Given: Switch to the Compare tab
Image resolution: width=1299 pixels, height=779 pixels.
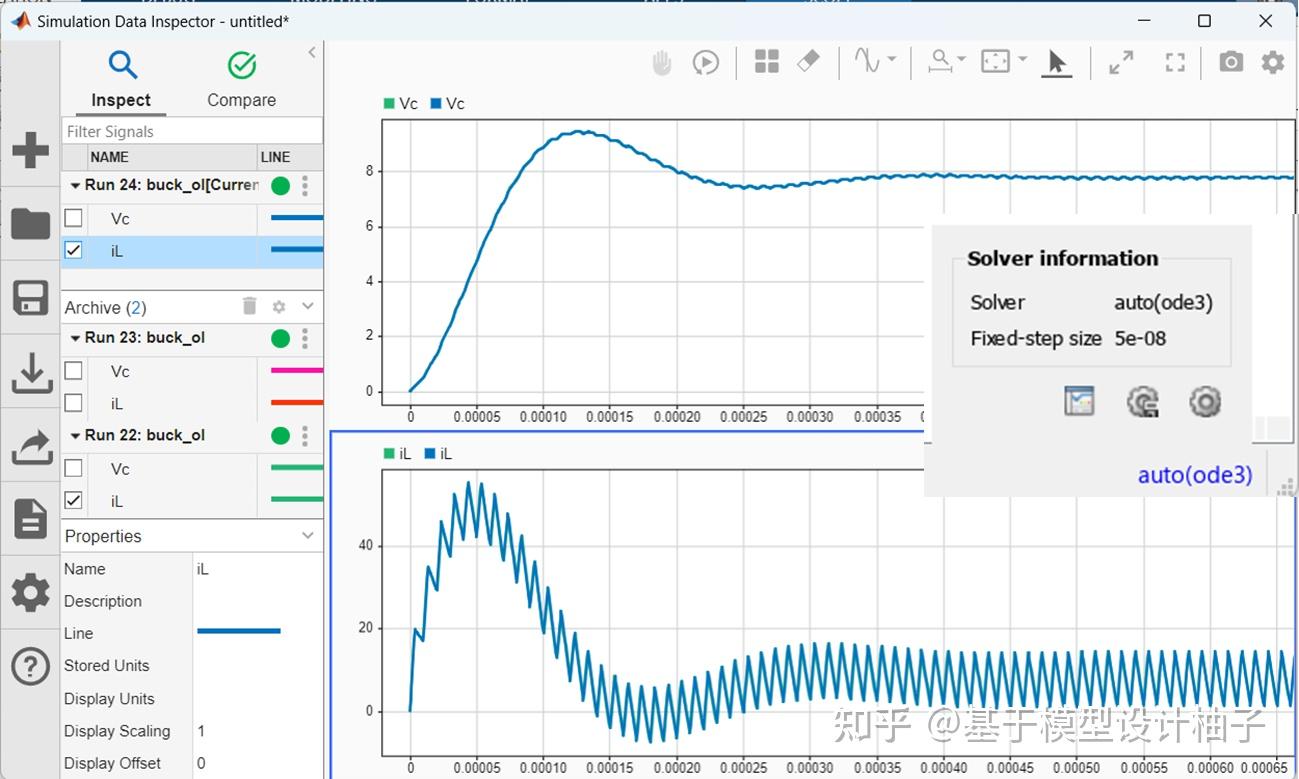Looking at the screenshot, I should point(241,80).
